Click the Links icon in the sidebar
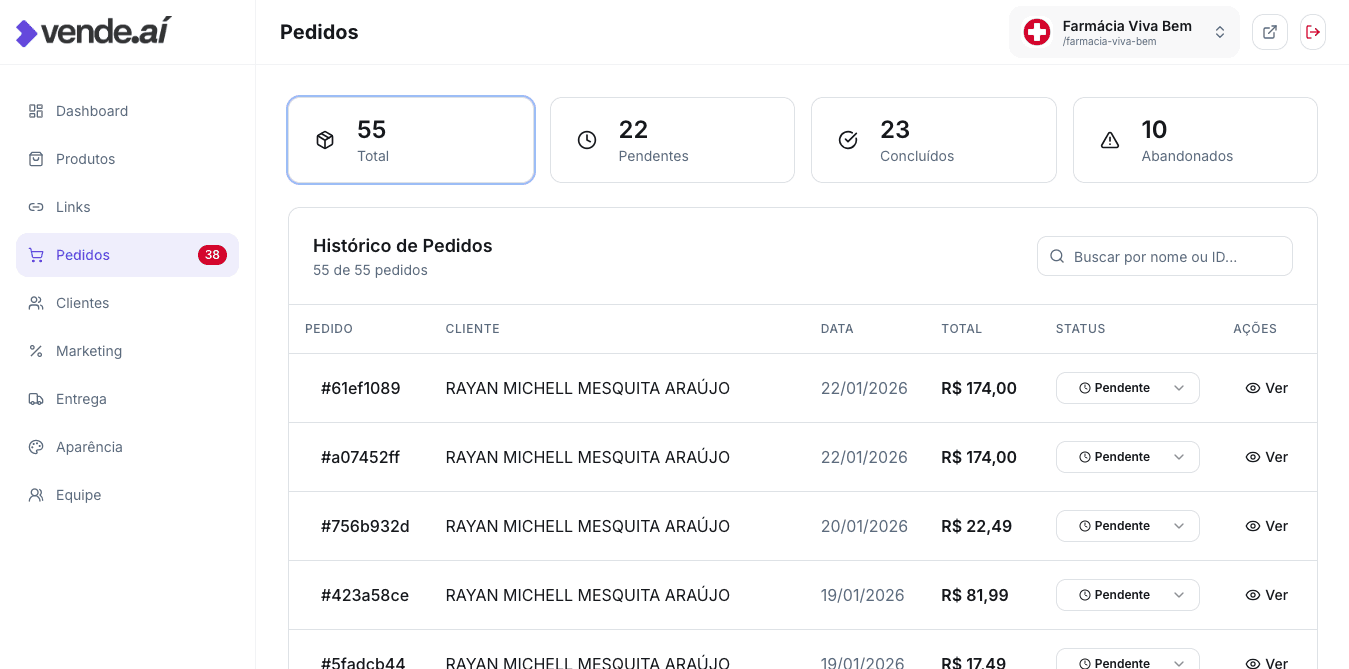 click(x=36, y=207)
